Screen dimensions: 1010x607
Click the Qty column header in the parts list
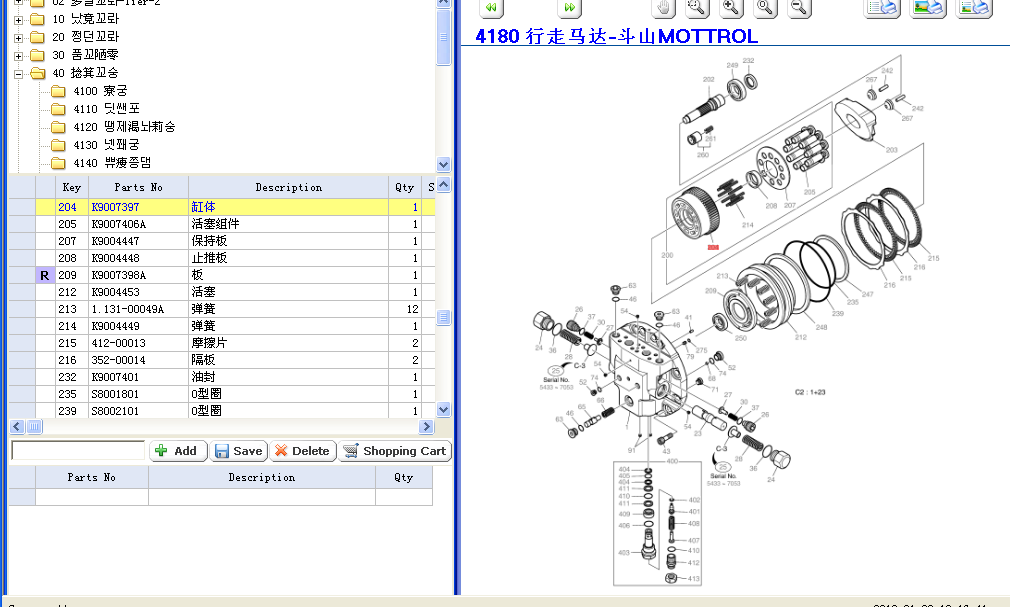(x=405, y=188)
